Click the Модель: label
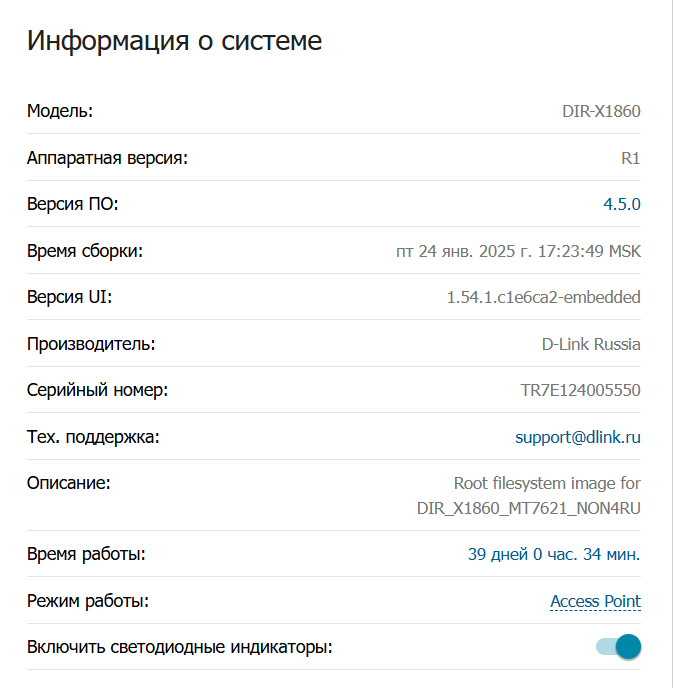The height and width of the screenshot is (688, 673). point(60,111)
